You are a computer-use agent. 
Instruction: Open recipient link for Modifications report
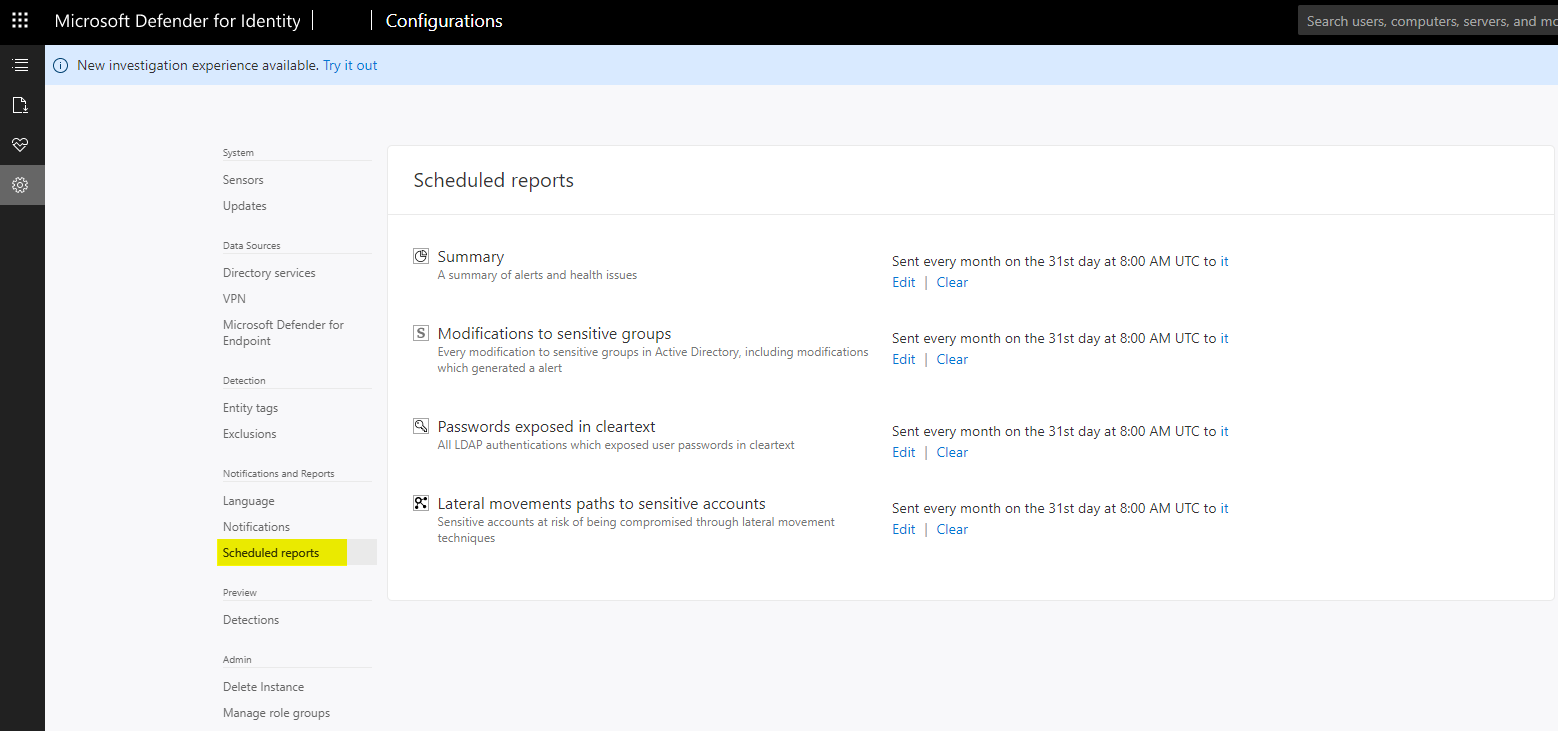[1224, 338]
